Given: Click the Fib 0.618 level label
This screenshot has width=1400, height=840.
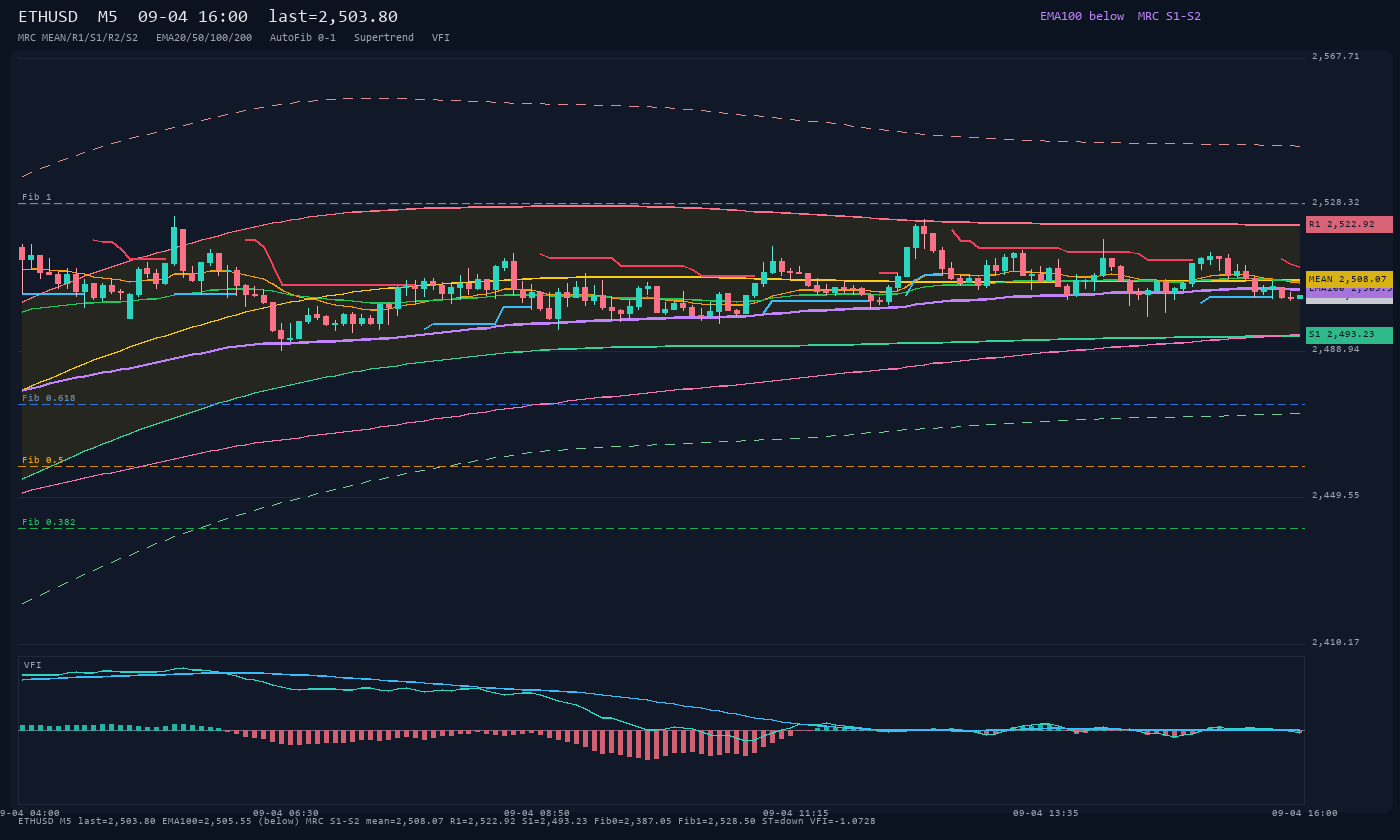Looking at the screenshot, I should 49,398.
